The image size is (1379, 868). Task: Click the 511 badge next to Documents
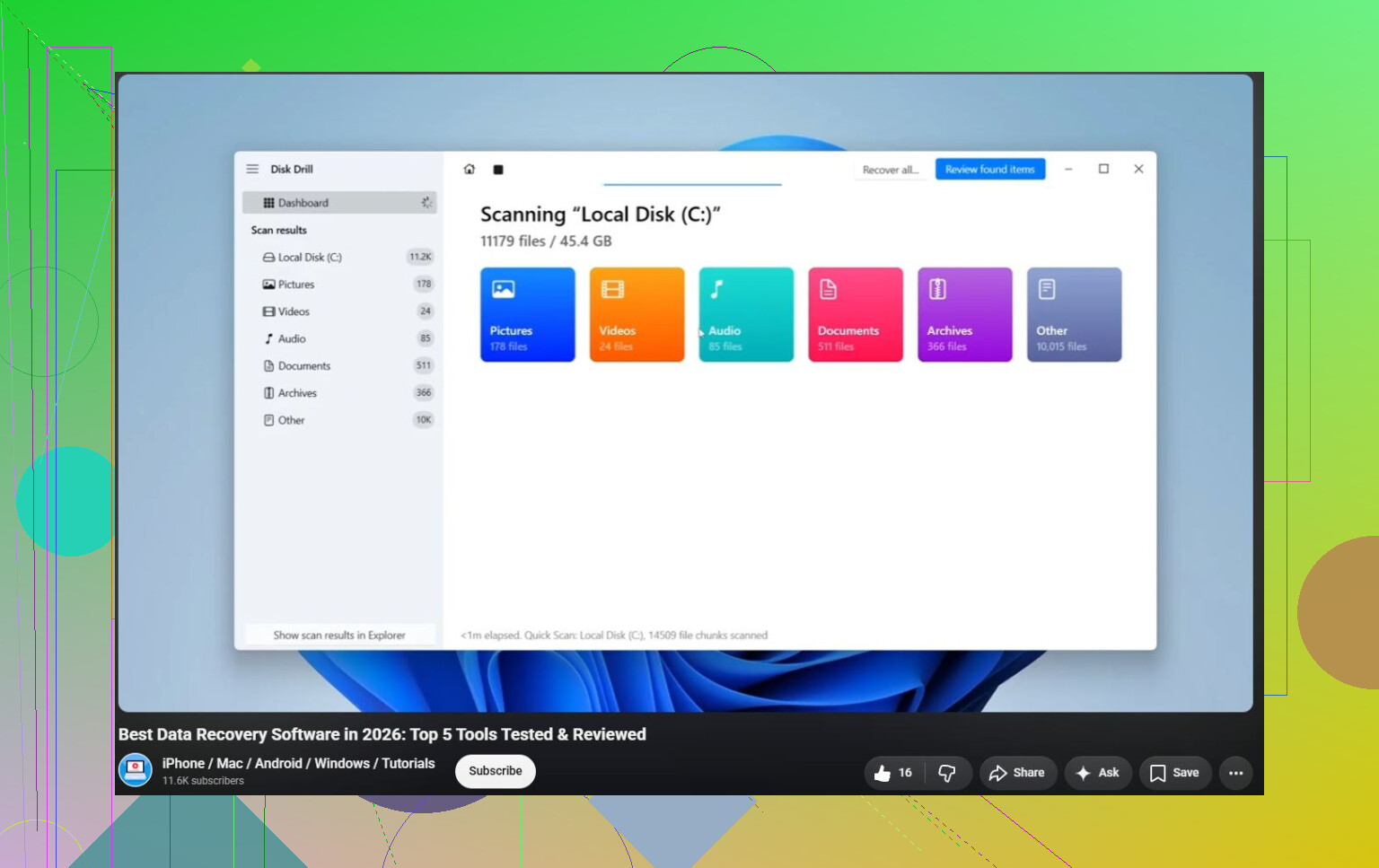[424, 365]
